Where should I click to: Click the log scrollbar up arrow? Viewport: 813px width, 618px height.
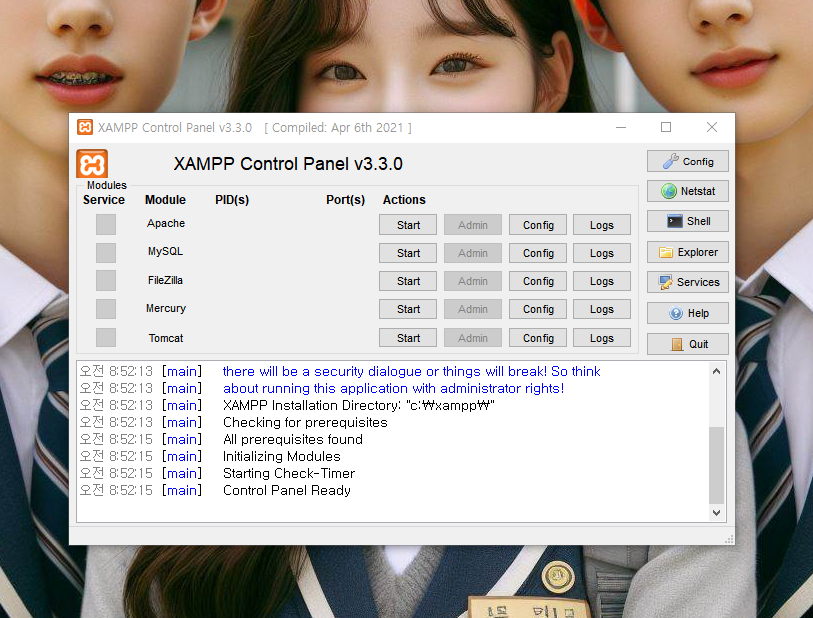tap(716, 371)
